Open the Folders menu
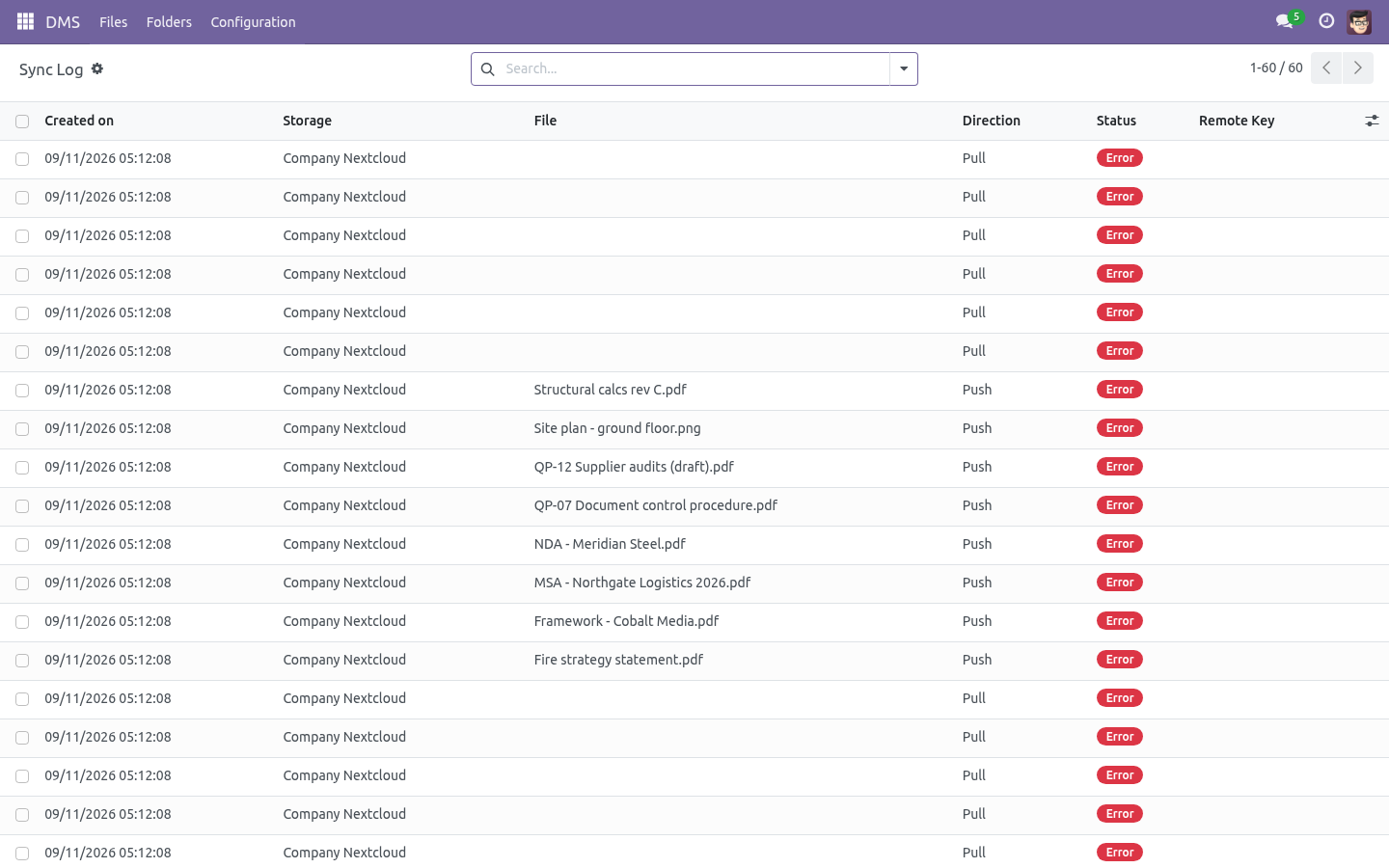Viewport: 1389px width, 868px height. 169,22
